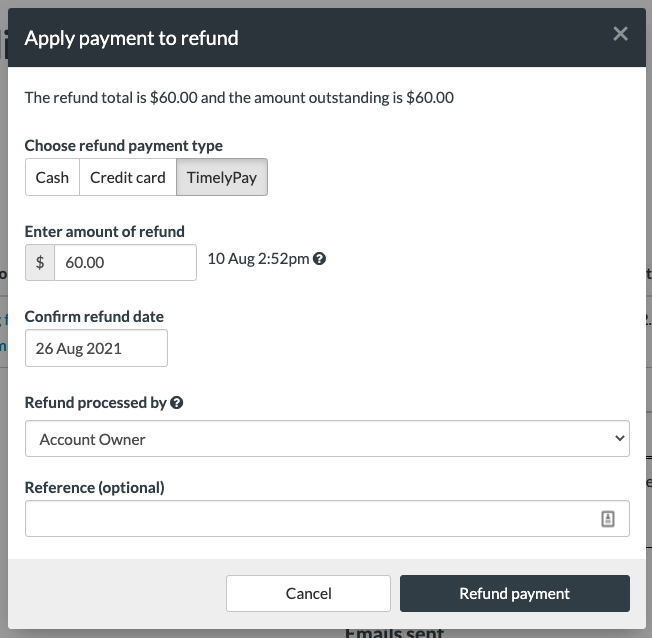Focus the refund amount field showing 60.00
This screenshot has width=652, height=638.
(x=125, y=262)
